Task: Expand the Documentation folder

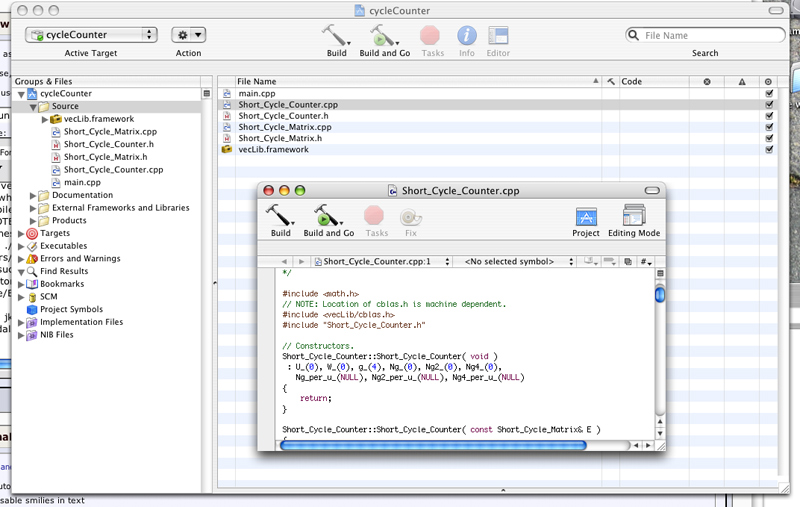Action: tap(33, 195)
